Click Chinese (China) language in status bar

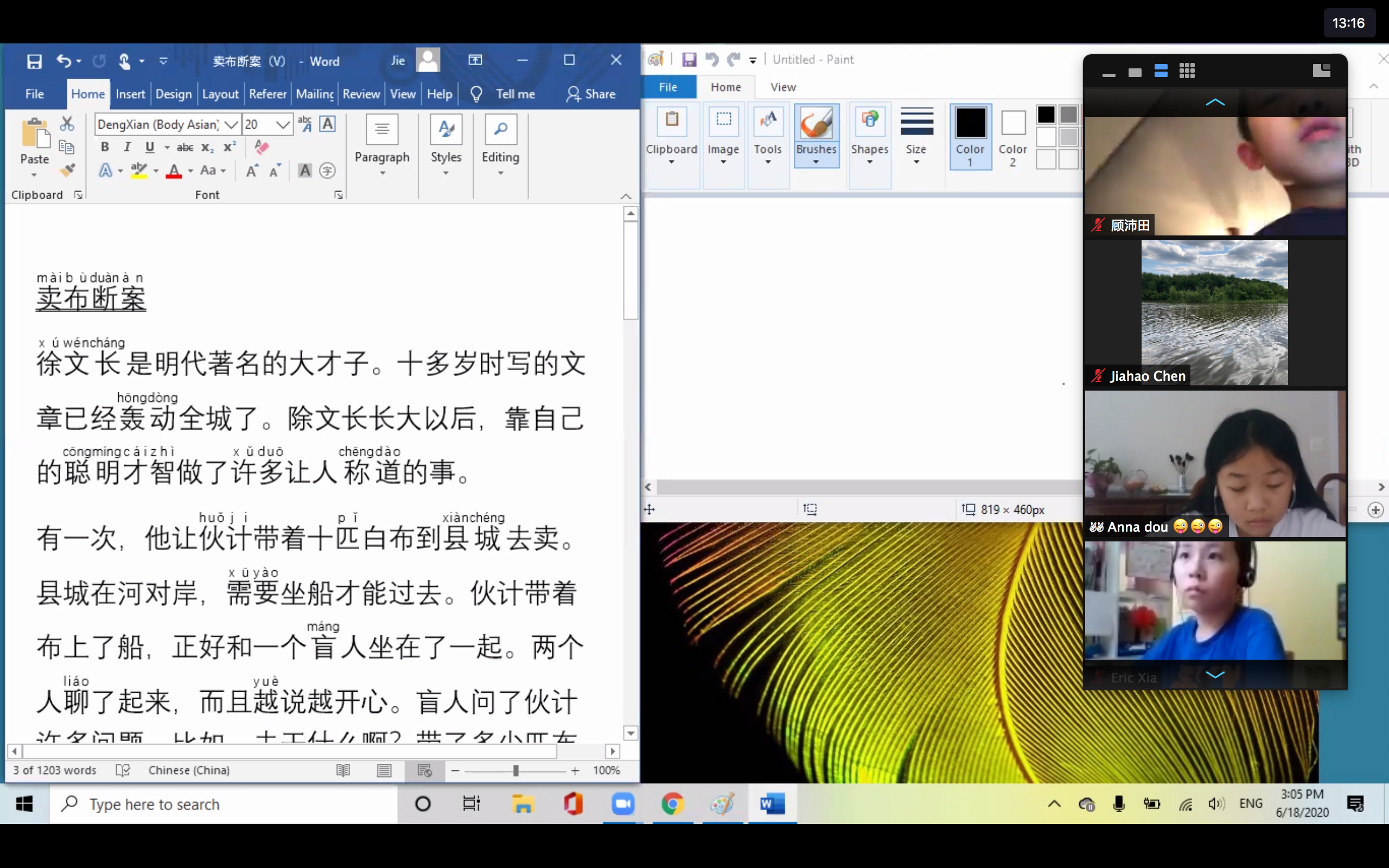click(x=189, y=770)
